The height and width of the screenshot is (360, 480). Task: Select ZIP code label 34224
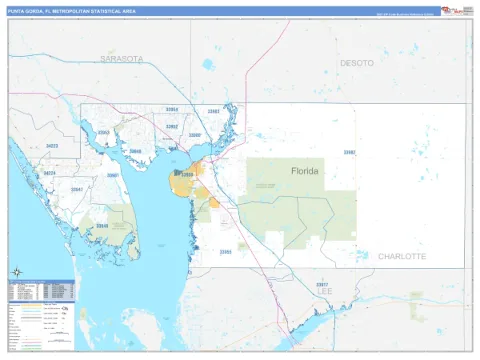click(50, 173)
